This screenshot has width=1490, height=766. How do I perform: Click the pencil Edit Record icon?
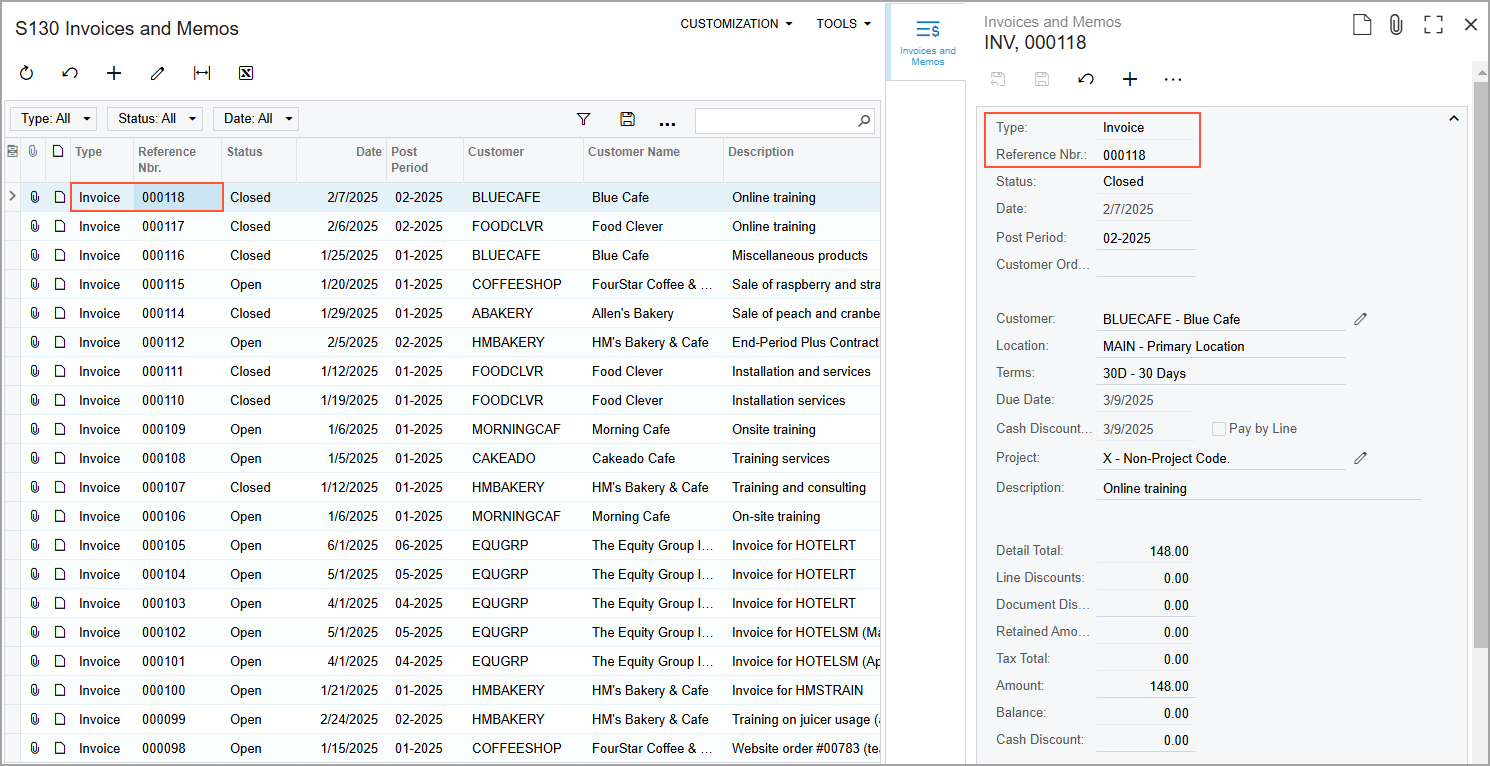click(x=157, y=73)
